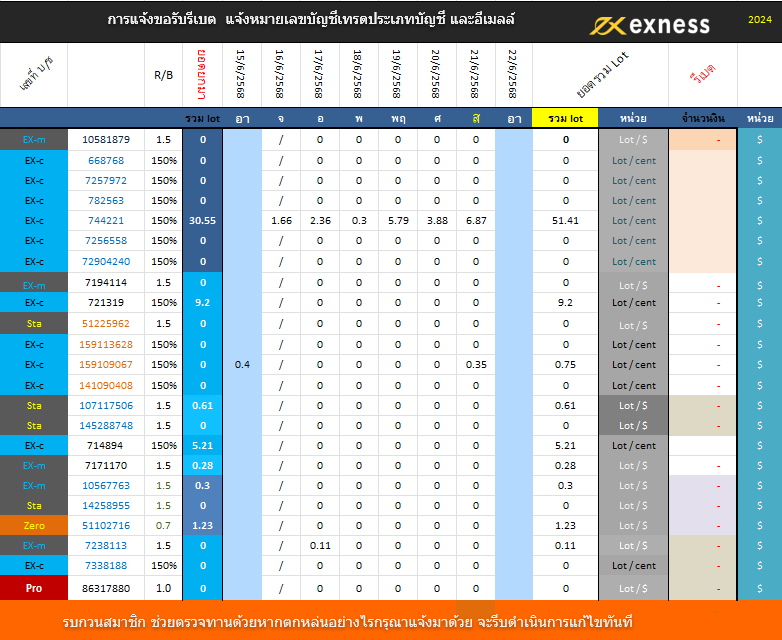Select the 16/6/2568 date header

280,74
